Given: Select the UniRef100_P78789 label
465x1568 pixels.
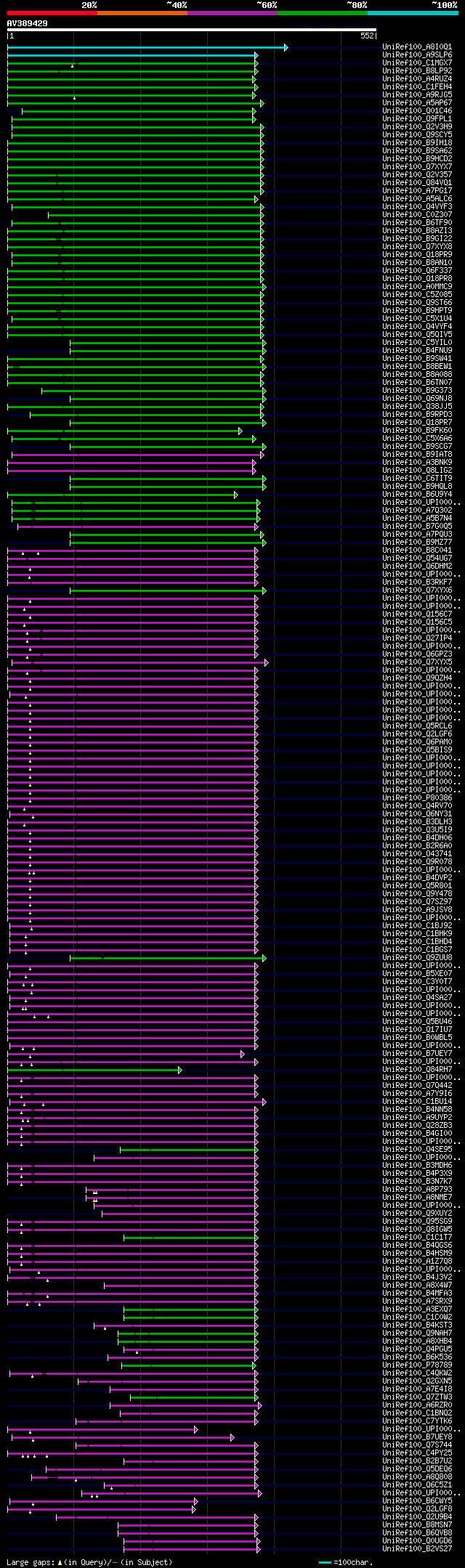Looking at the screenshot, I should point(417,1365).
